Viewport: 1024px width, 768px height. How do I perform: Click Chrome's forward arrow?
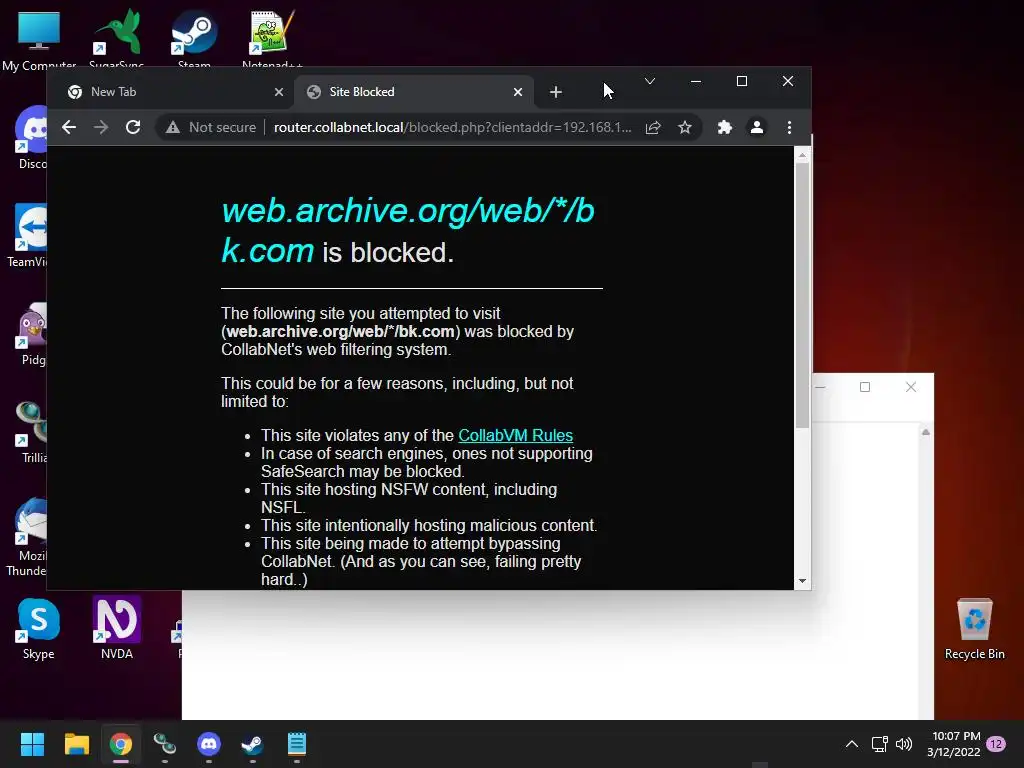click(x=101, y=127)
